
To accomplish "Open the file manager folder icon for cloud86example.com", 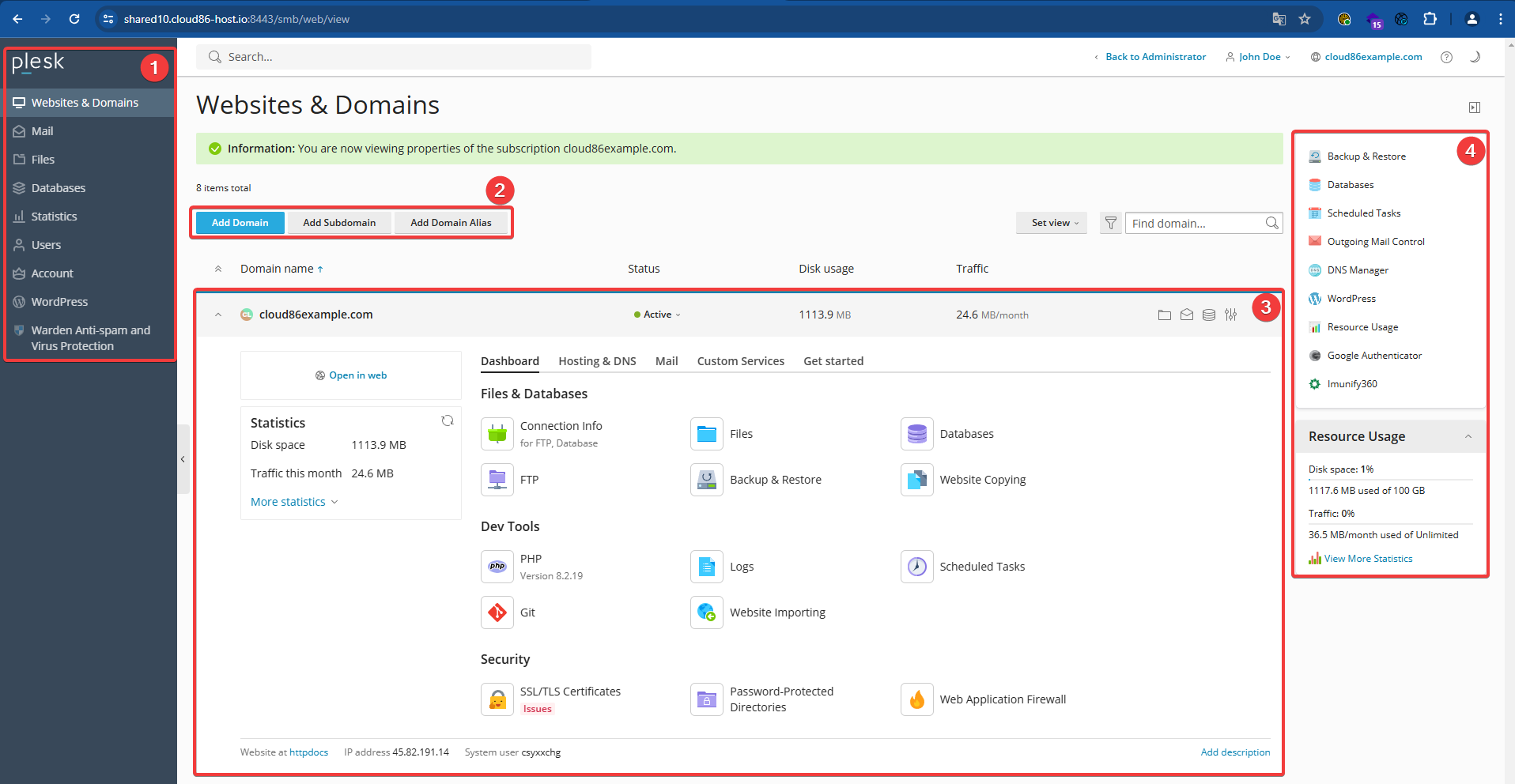I will (1164, 314).
